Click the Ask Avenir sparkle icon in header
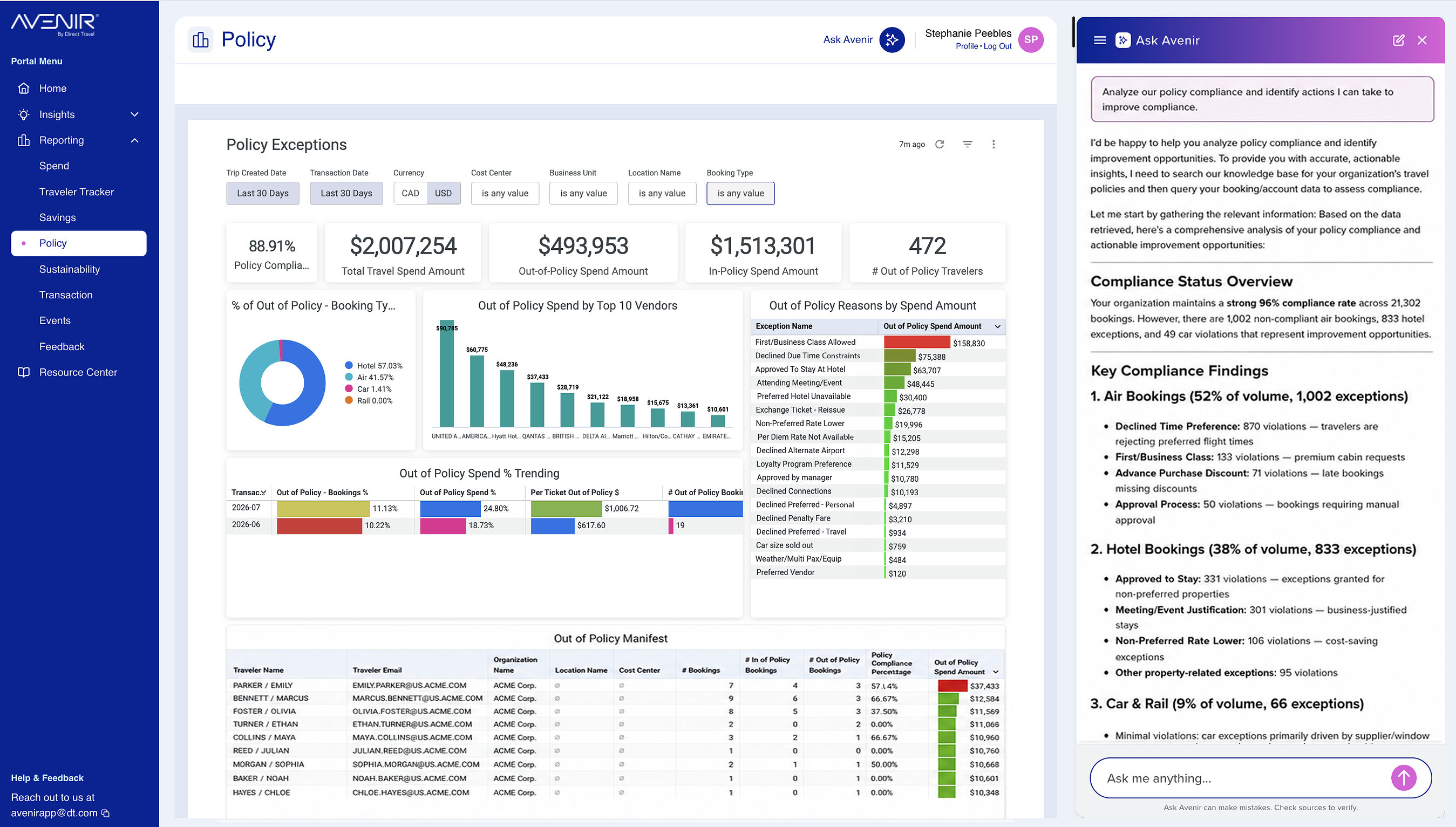 click(892, 40)
